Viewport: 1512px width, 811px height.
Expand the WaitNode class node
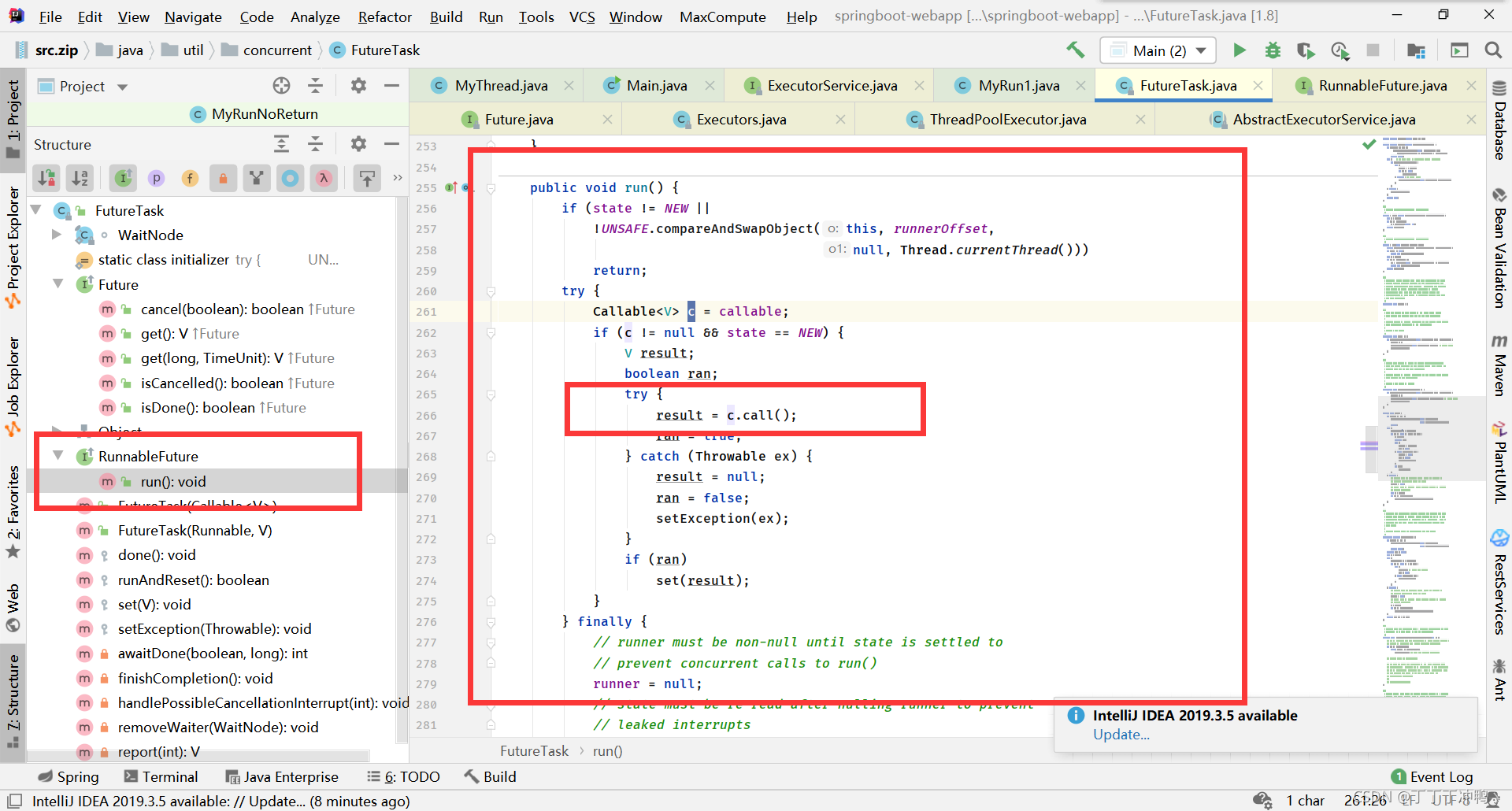[x=56, y=235]
